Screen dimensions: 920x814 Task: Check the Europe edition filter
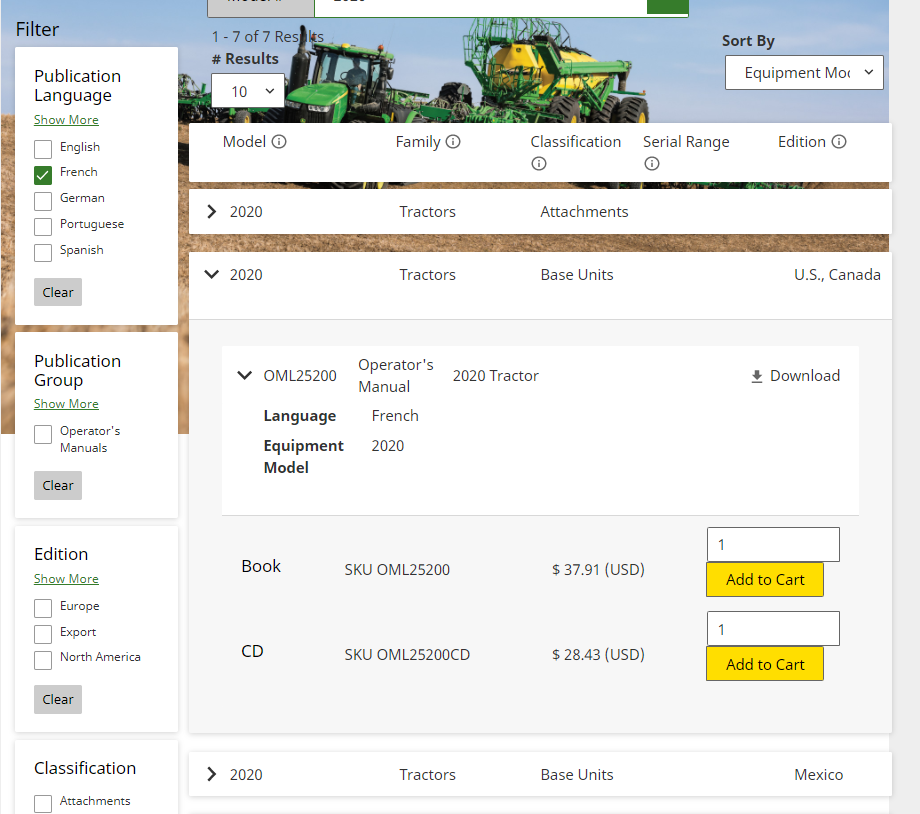pos(43,608)
